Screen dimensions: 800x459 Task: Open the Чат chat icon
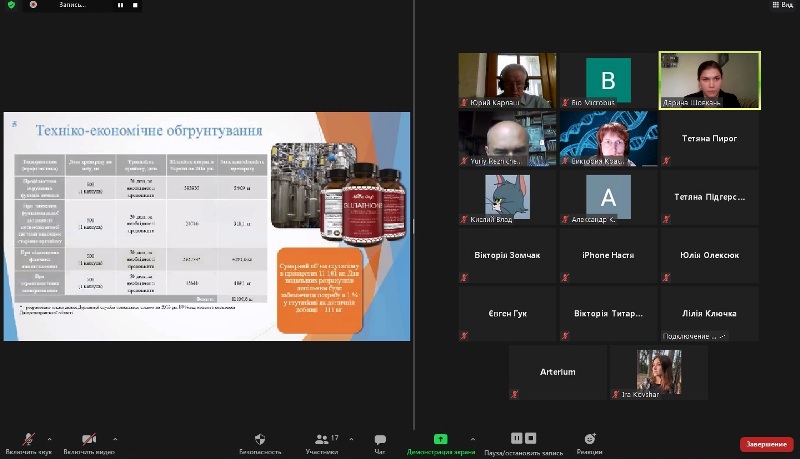(x=380, y=439)
